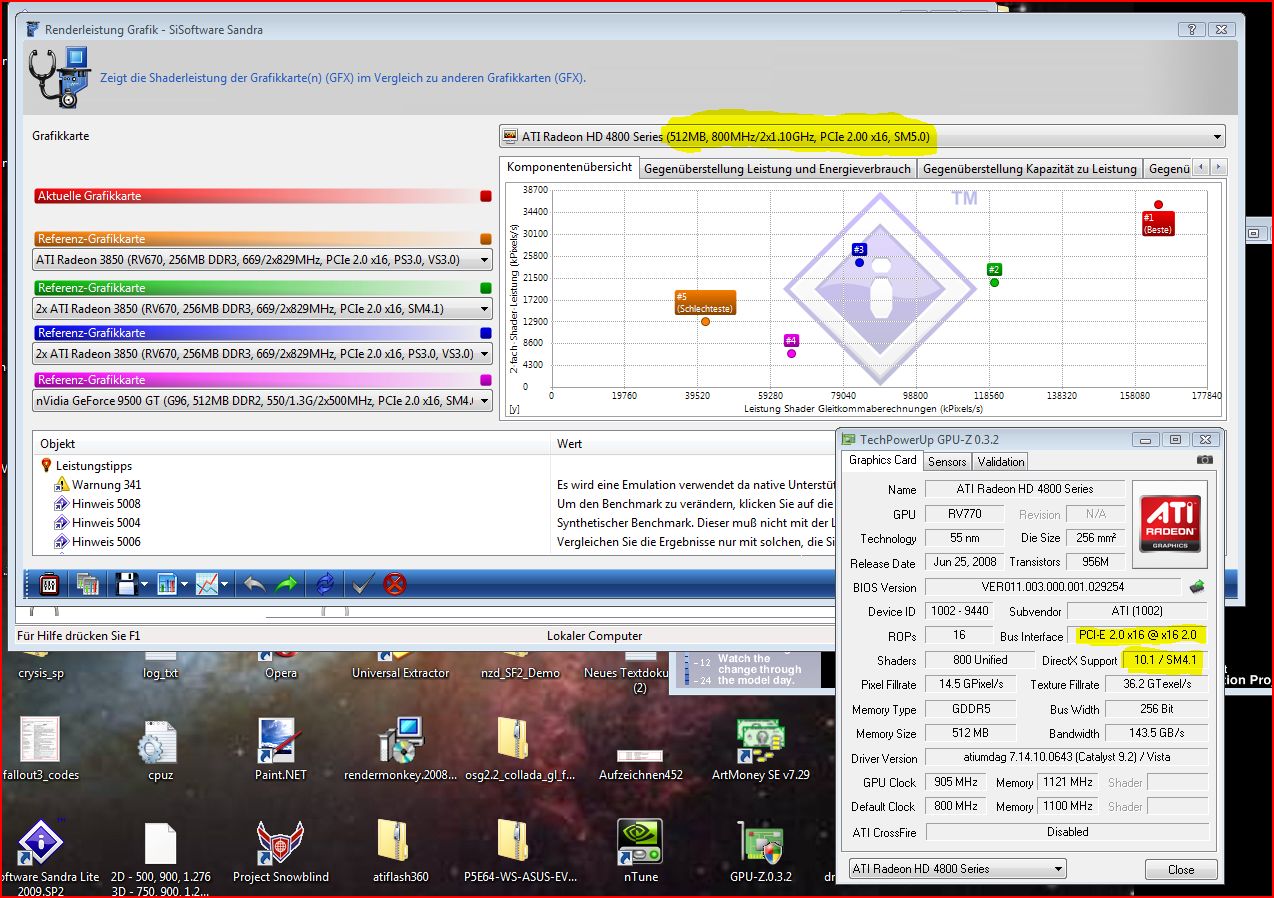The height and width of the screenshot is (898, 1274).
Task: Select the Hinweis 5004 row
Action: [x=106, y=523]
